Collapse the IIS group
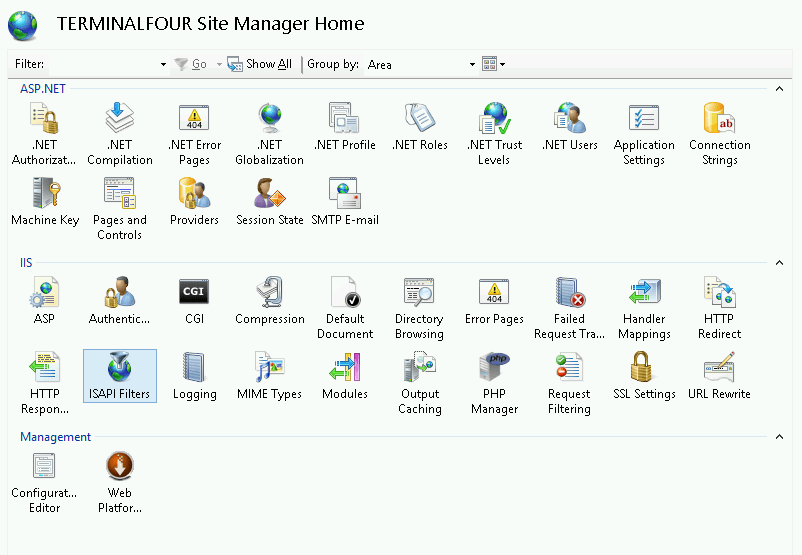 coord(779,263)
